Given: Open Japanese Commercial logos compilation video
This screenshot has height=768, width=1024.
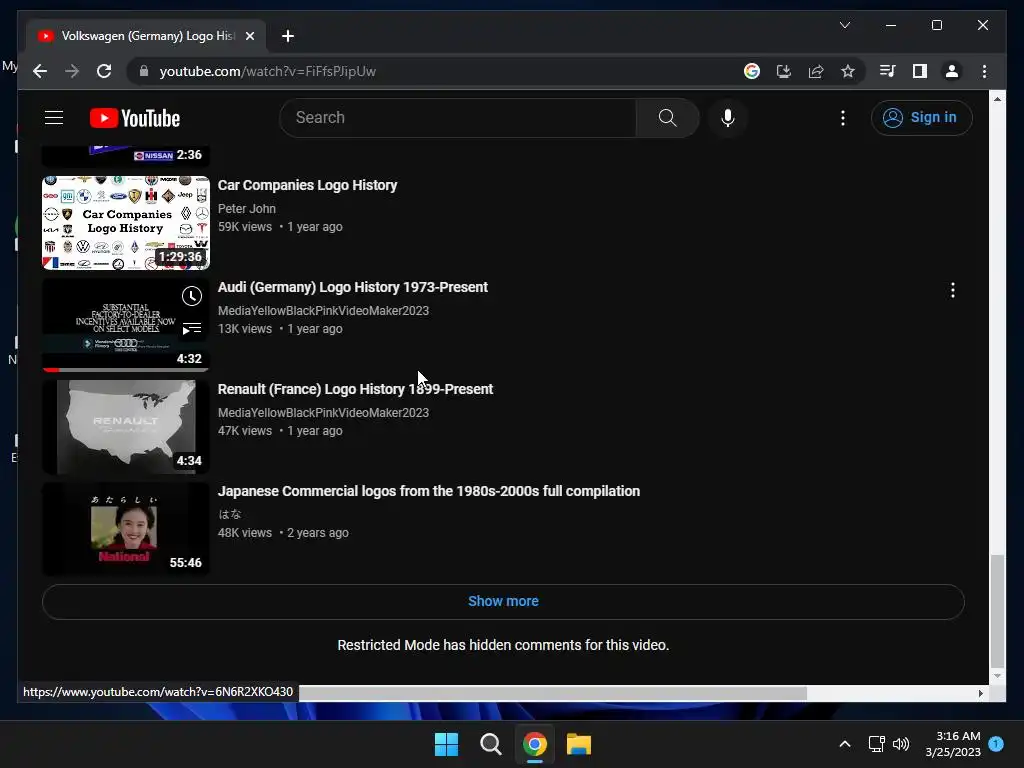Looking at the screenshot, I should tap(428, 490).
